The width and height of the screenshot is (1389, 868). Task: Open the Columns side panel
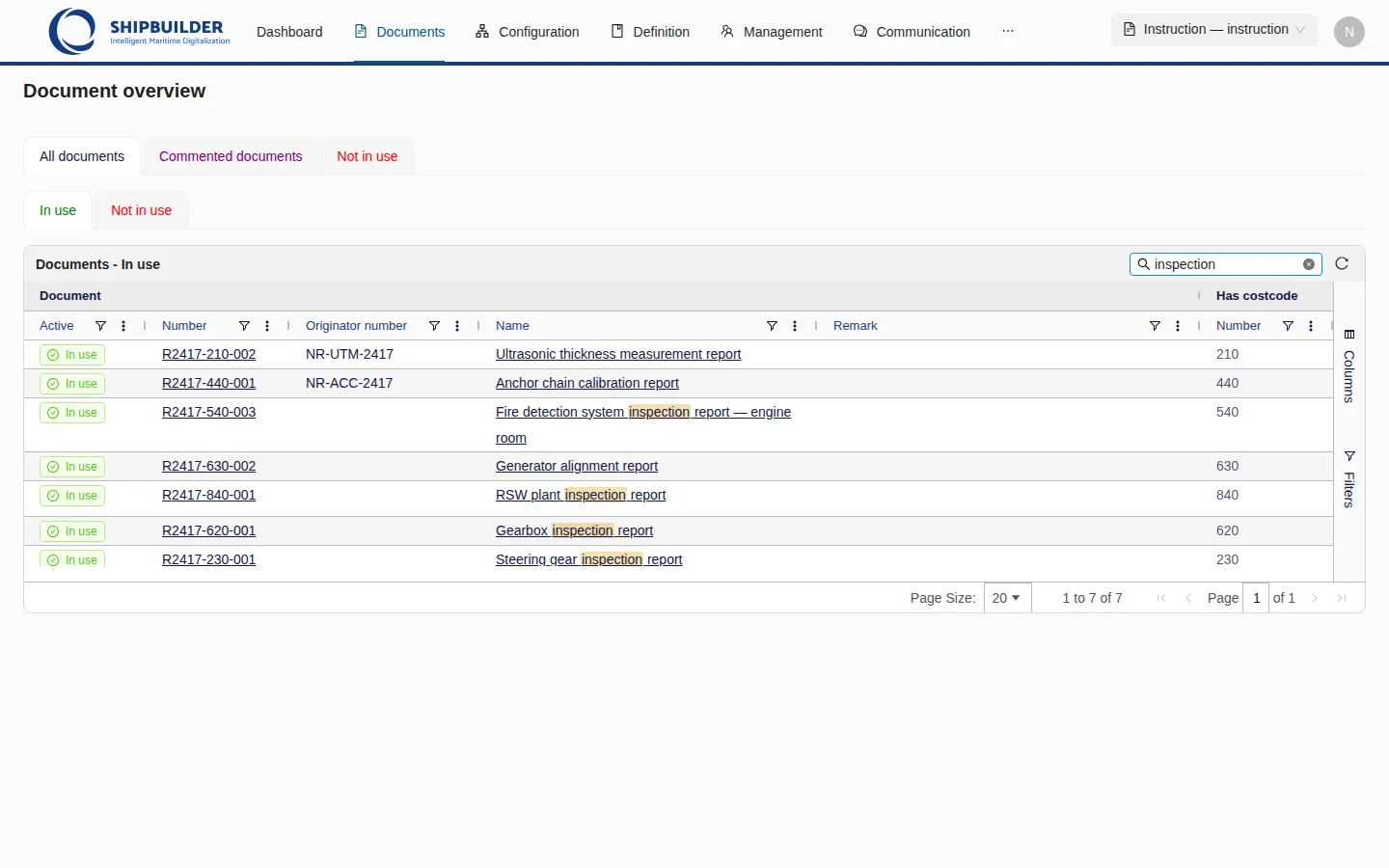point(1349,366)
